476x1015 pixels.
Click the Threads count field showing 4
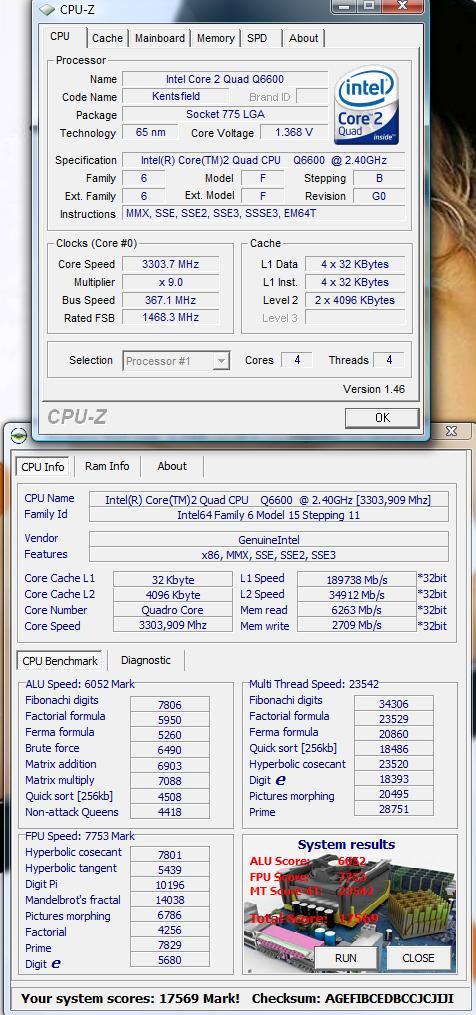[389, 361]
